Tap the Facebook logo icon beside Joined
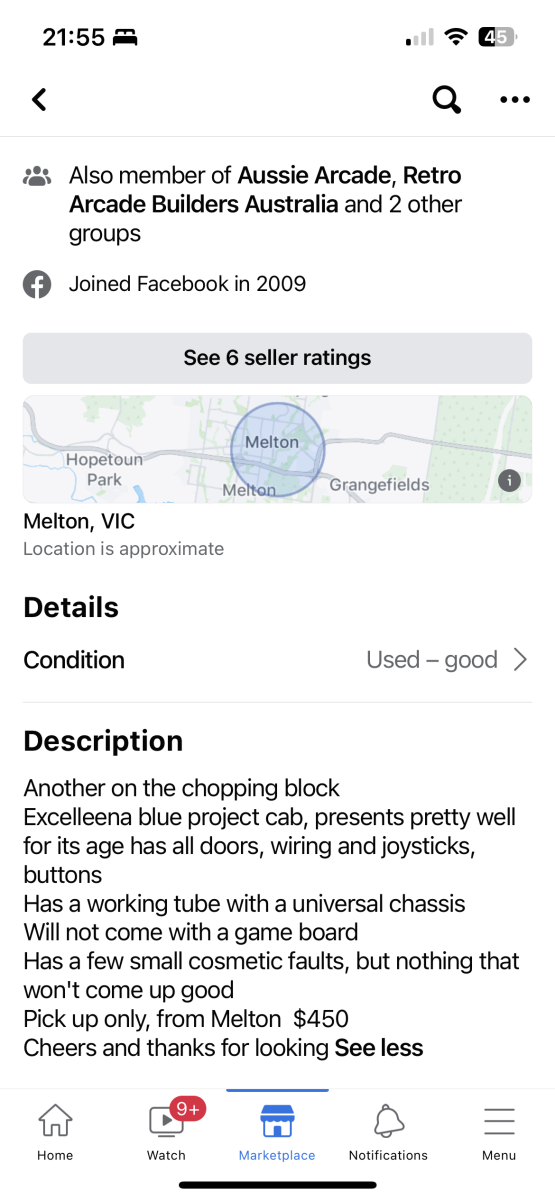555x1200 pixels. (37, 284)
